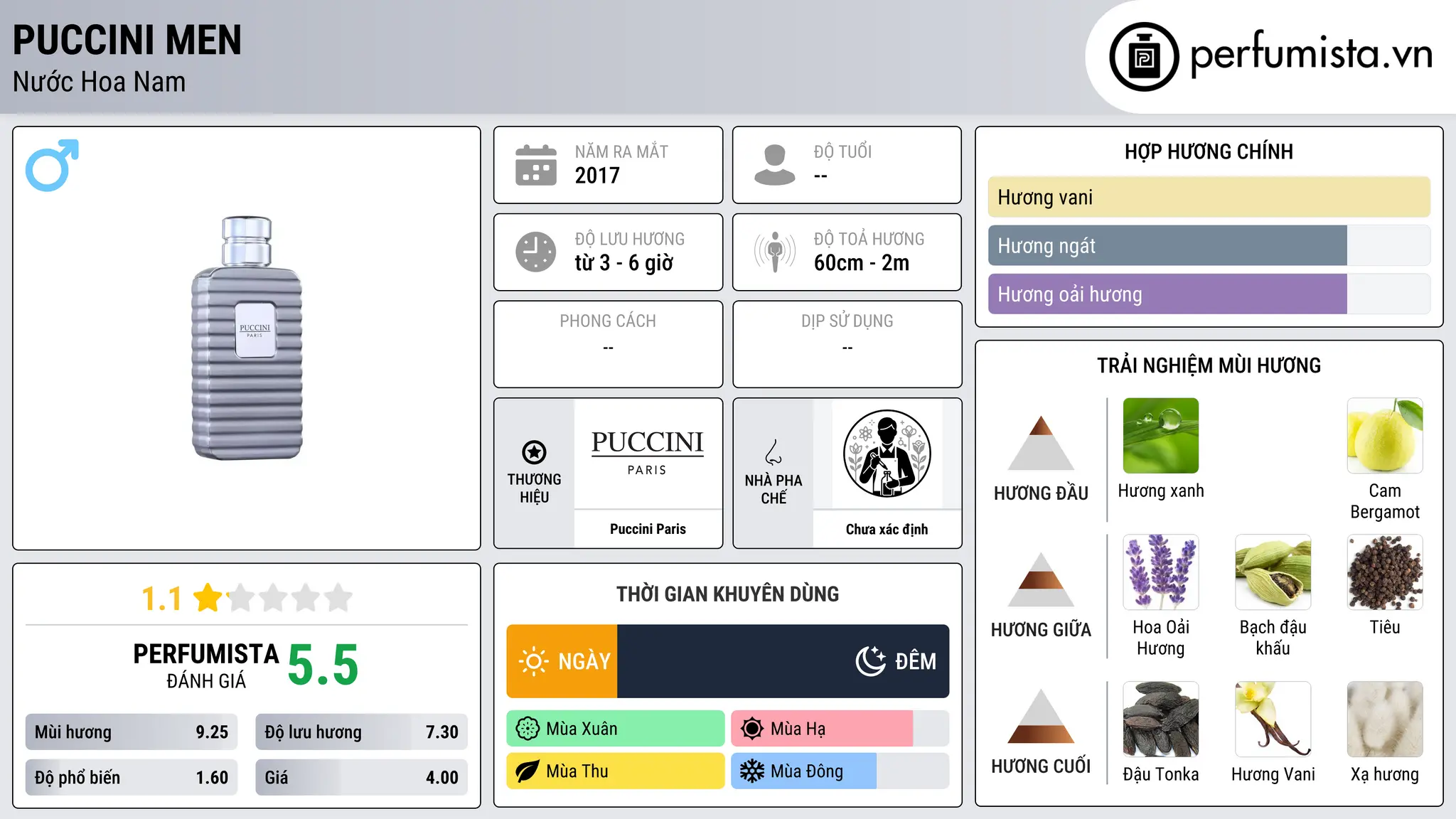Click the Hợp hương chính heading
Screen dimensions: 1456x819
click(x=1209, y=151)
